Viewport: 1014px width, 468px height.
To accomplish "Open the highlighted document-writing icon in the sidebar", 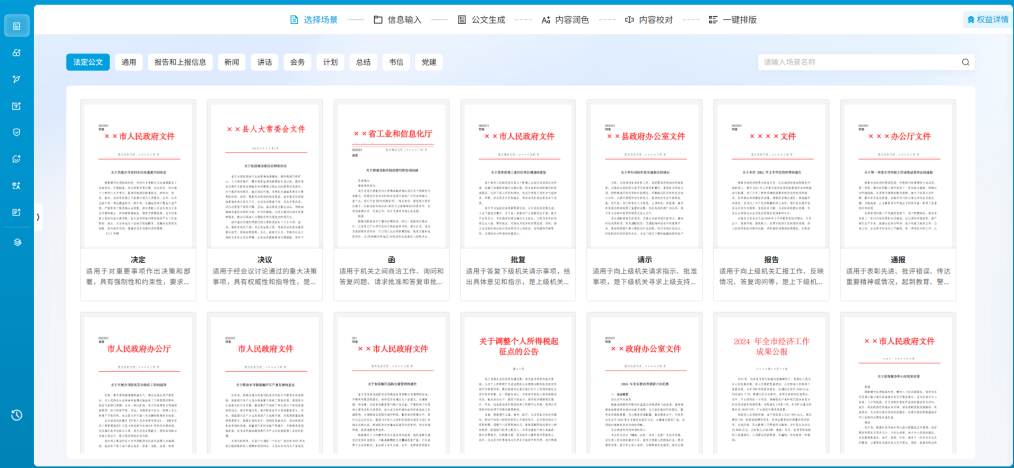I will (17, 26).
